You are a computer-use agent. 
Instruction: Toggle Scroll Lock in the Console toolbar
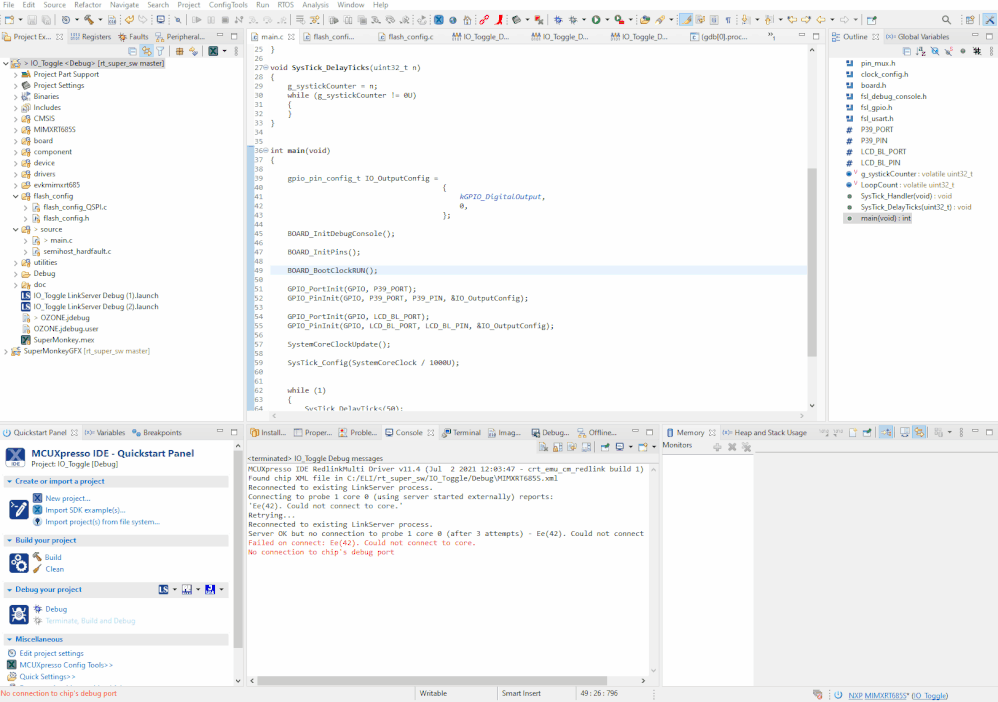pos(558,447)
